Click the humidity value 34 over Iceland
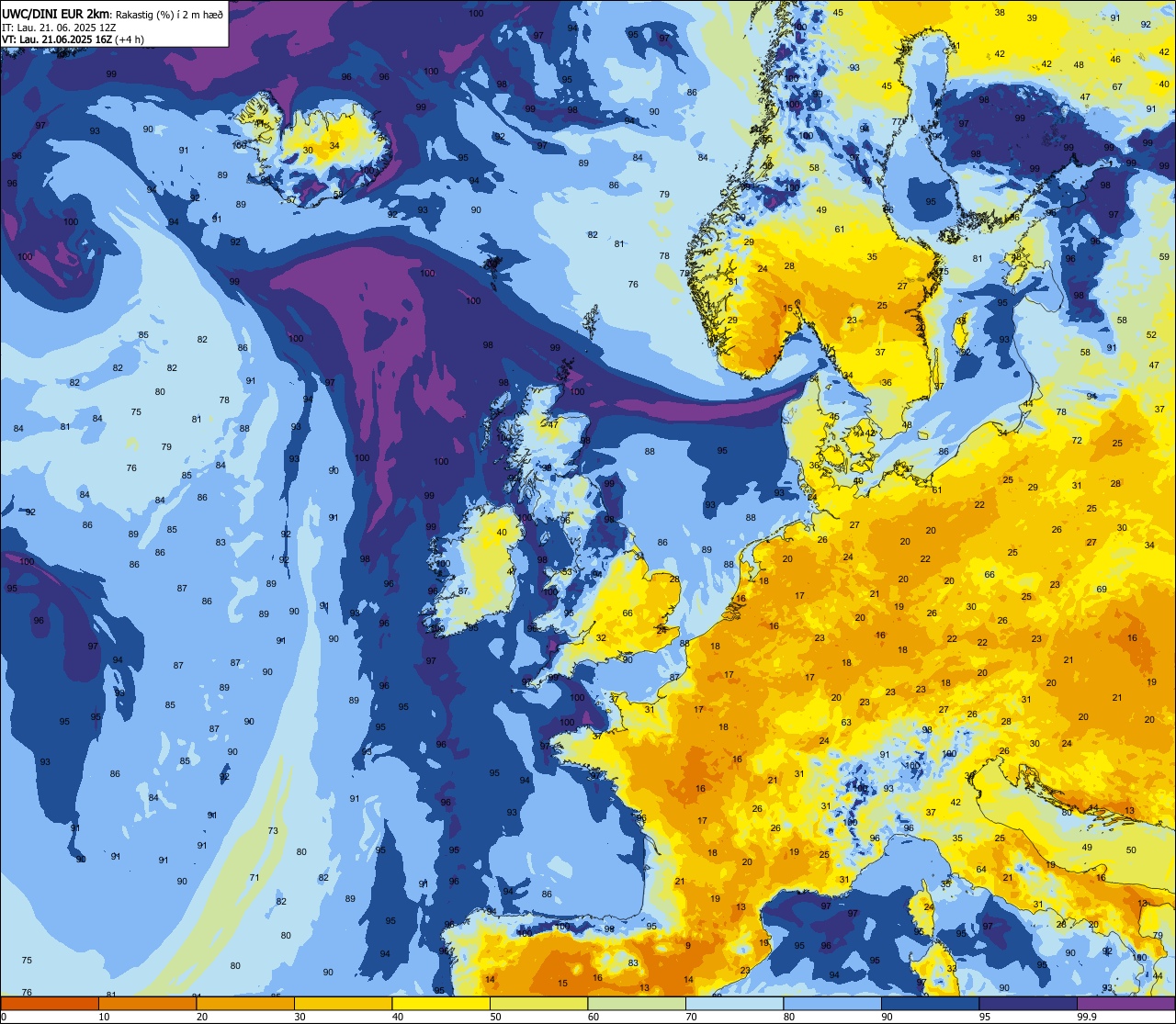1176x1024 pixels. coord(334,145)
